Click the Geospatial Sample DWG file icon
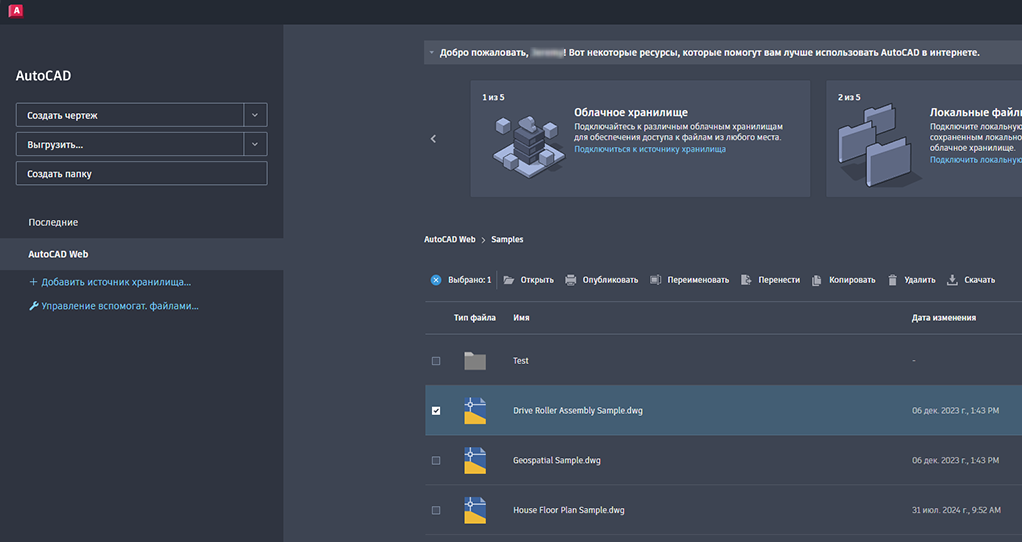 pyautogui.click(x=475, y=461)
